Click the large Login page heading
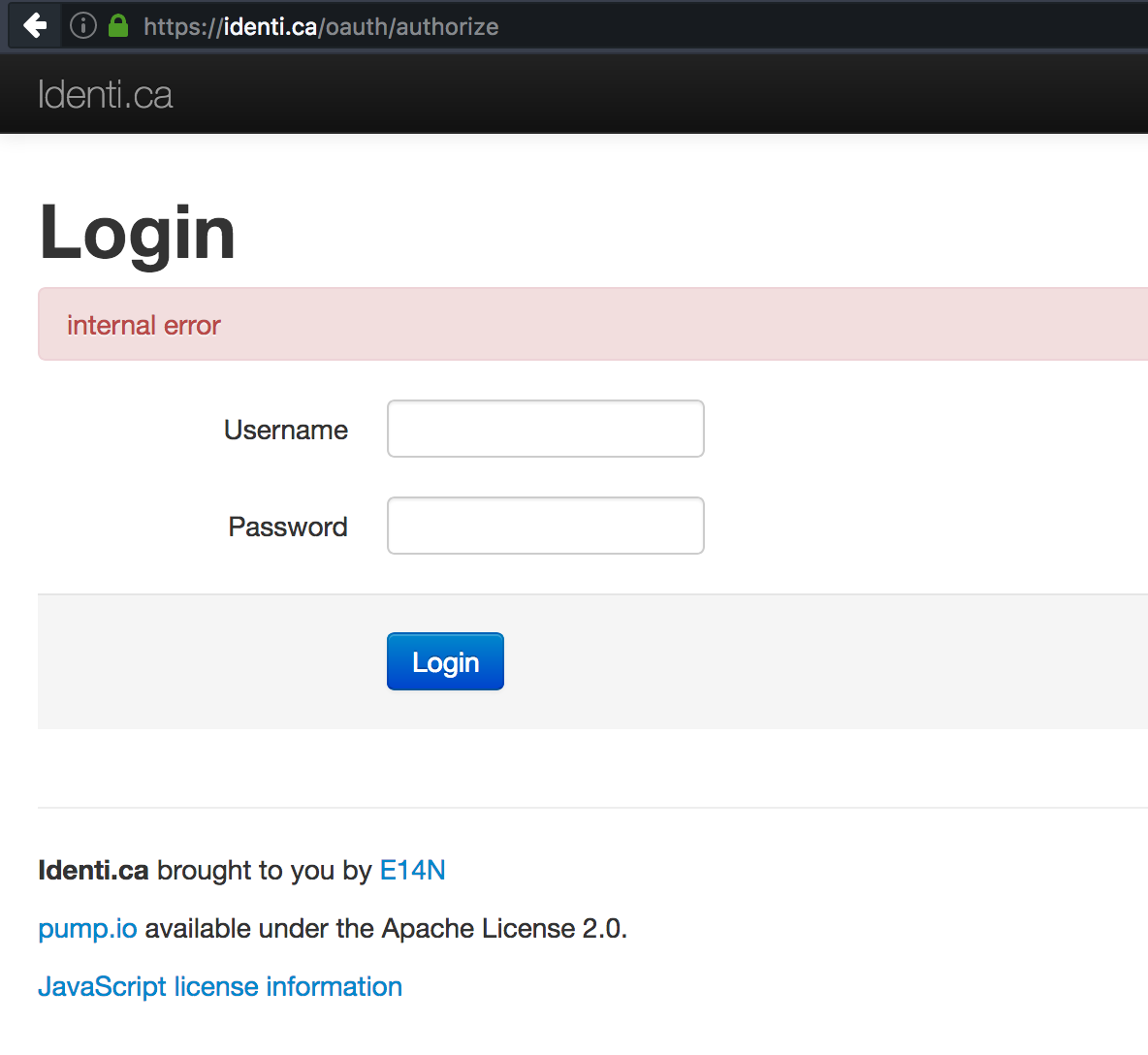The image size is (1148, 1055). pyautogui.click(x=137, y=234)
